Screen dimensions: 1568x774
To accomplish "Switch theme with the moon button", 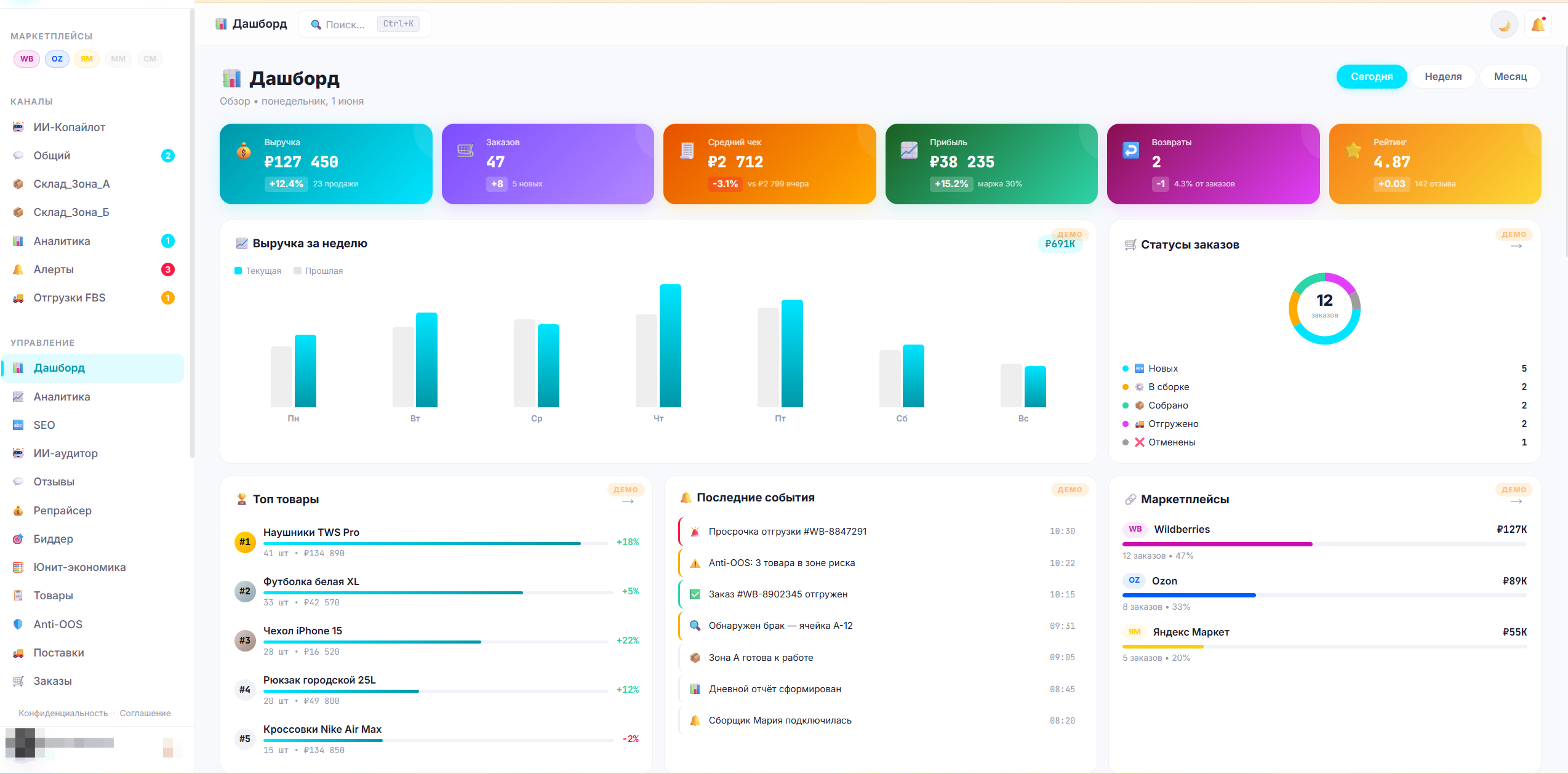I will click(x=1504, y=25).
